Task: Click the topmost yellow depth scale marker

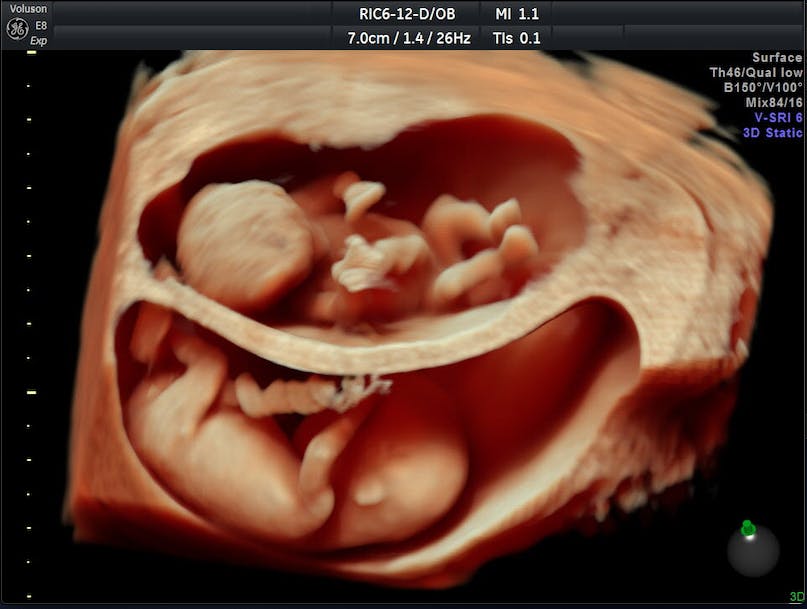Action: 31,51
